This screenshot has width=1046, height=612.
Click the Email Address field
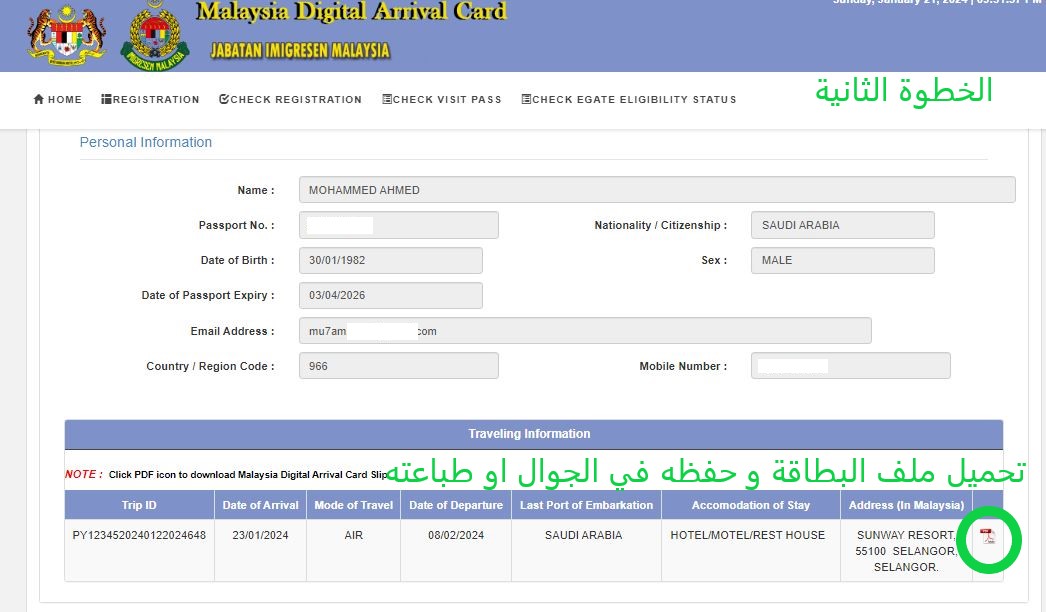585,330
